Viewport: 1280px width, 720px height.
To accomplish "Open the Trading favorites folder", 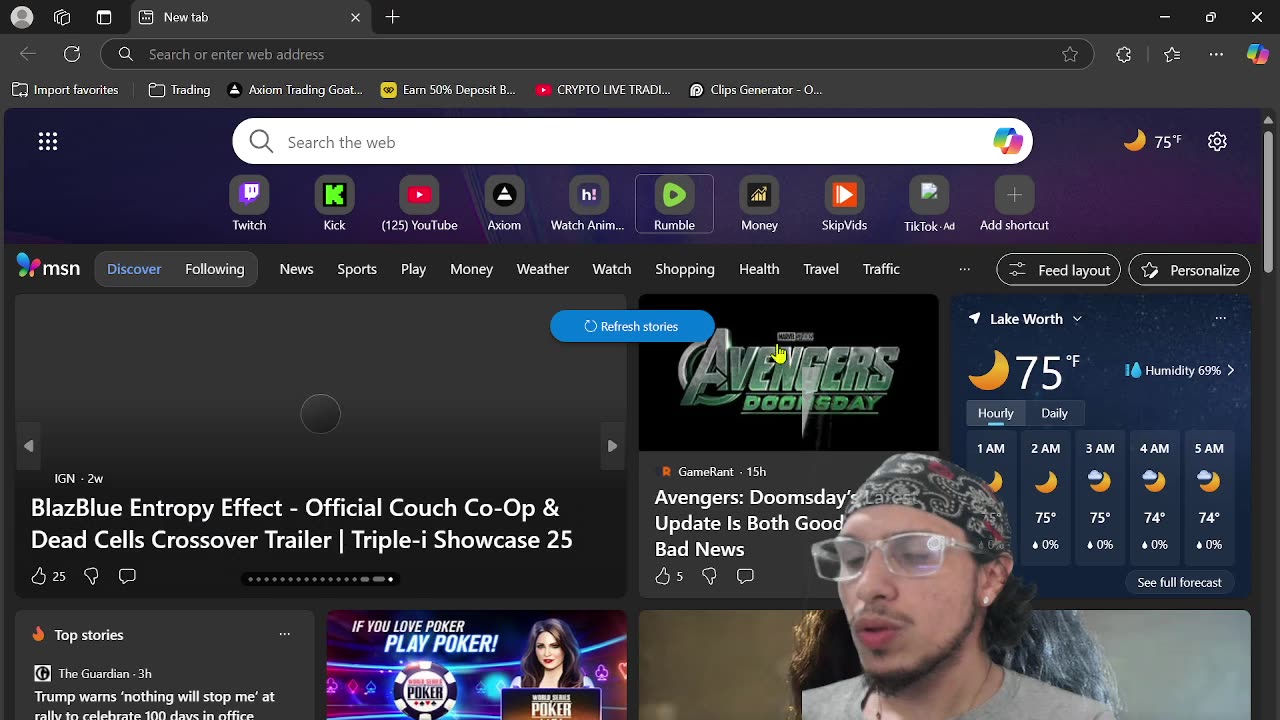I will point(179,90).
